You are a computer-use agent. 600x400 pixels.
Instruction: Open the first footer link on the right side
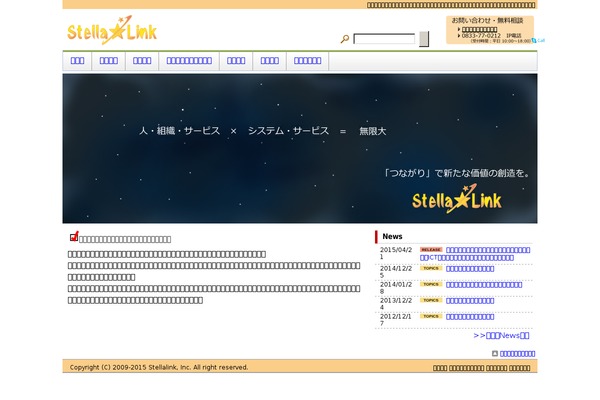point(440,368)
